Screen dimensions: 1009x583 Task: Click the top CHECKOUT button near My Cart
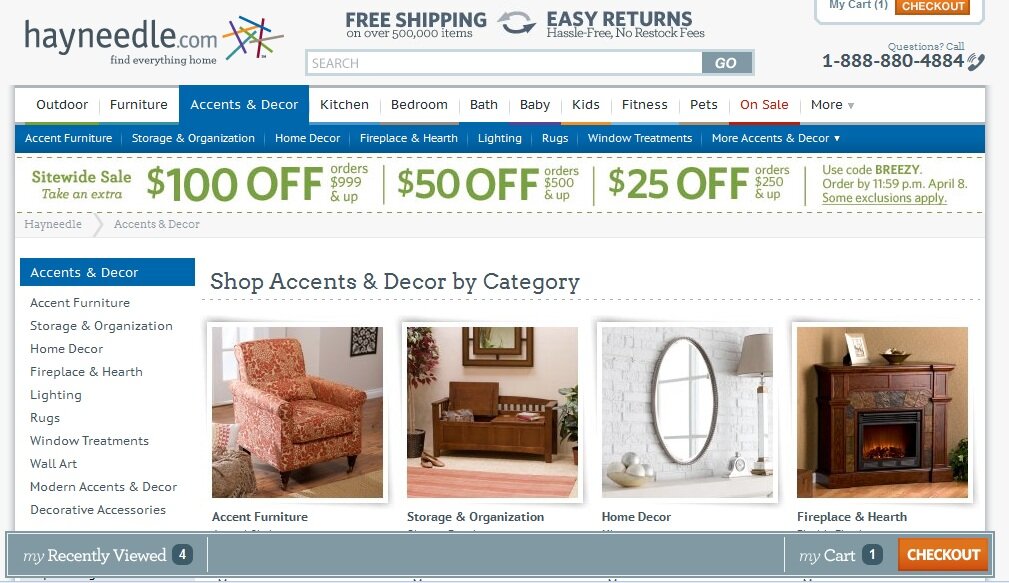coord(932,6)
